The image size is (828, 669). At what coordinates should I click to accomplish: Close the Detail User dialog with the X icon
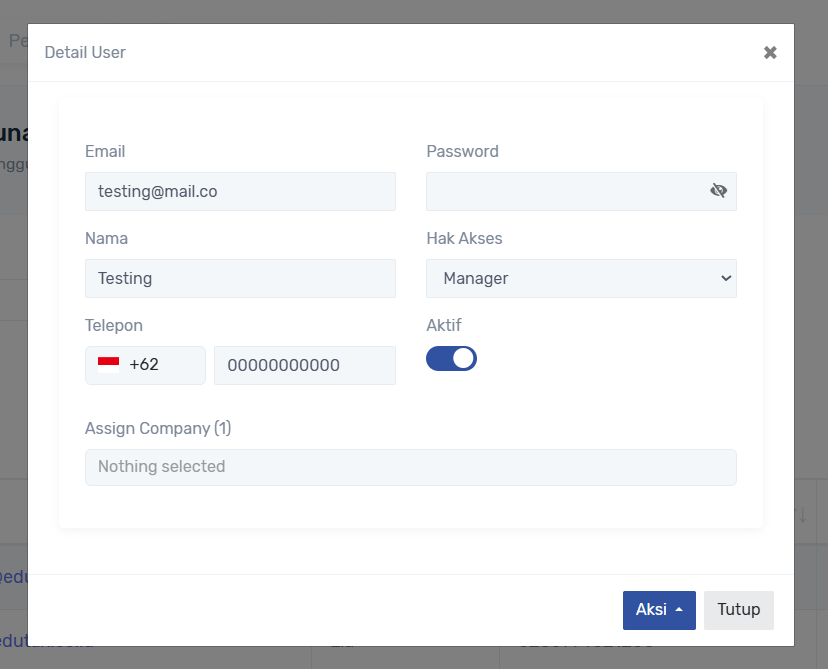click(770, 53)
